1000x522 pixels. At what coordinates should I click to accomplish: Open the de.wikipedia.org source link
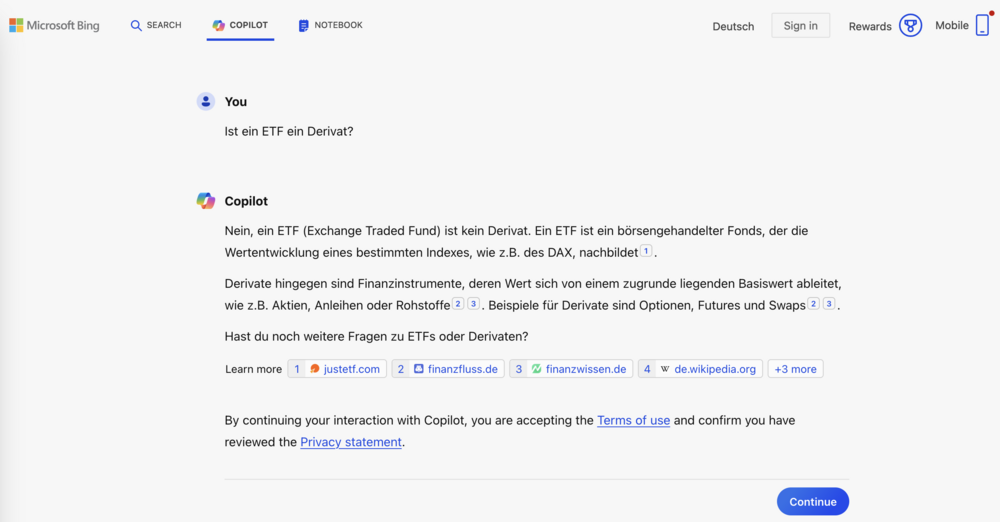coord(715,369)
